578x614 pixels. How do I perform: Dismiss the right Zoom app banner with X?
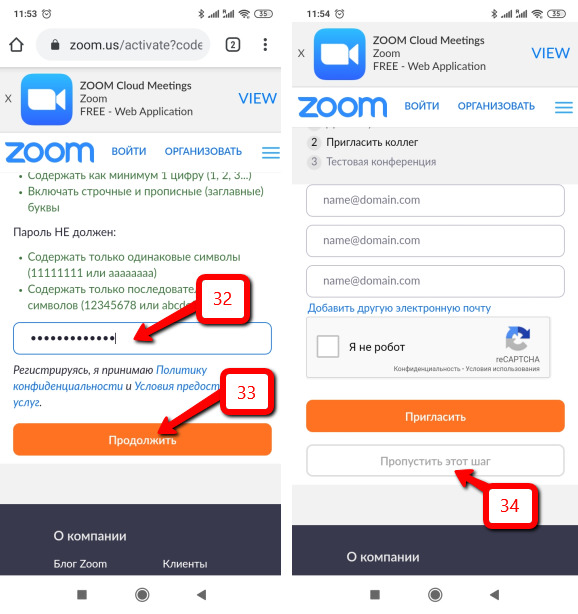[301, 53]
